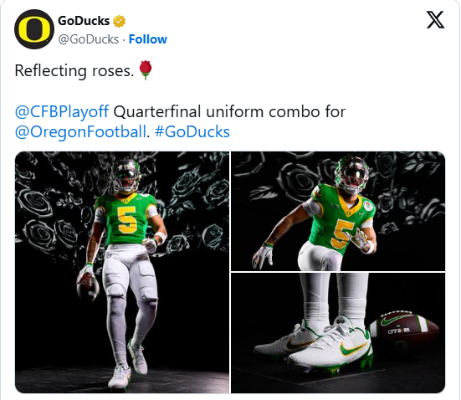Viewport: 461px width, 400px height.
Task: Open the GoDucks display name
Action: tap(84, 21)
